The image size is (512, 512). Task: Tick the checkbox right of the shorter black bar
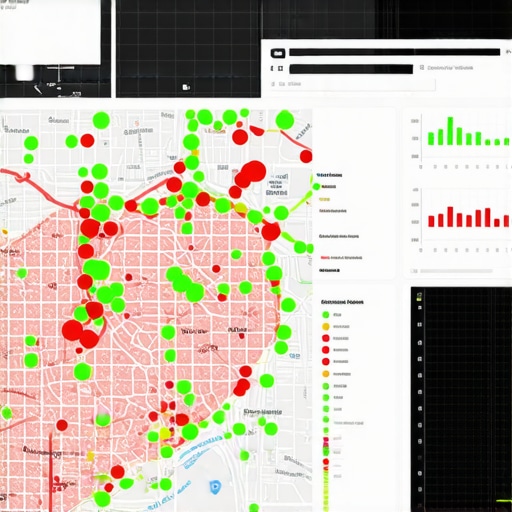pyautogui.click(x=422, y=68)
